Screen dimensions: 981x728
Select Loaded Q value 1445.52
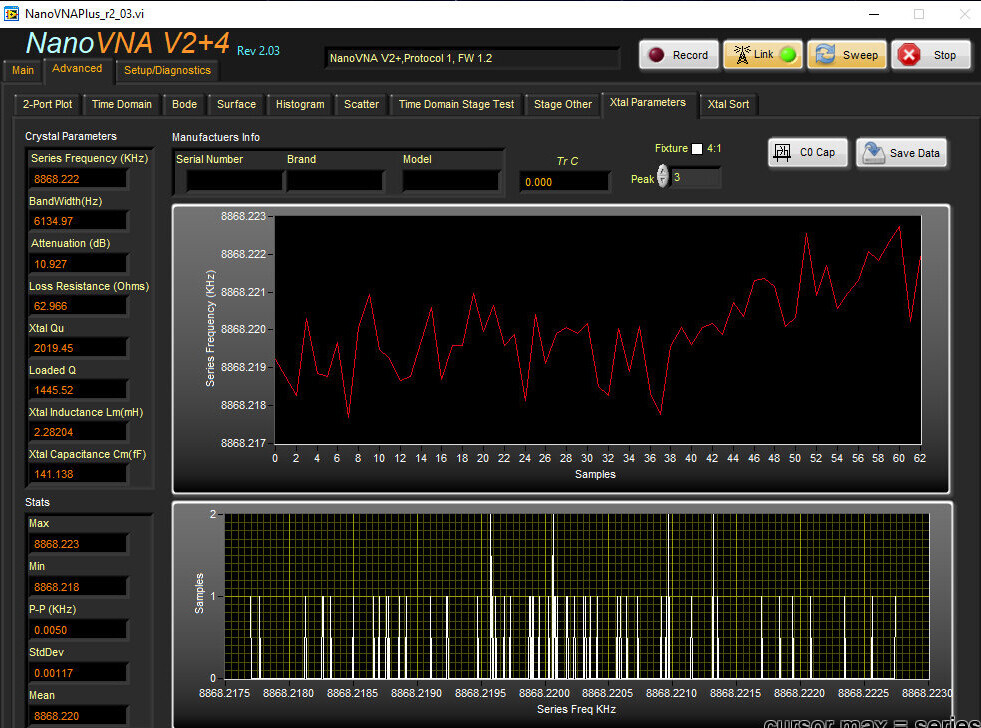79,390
